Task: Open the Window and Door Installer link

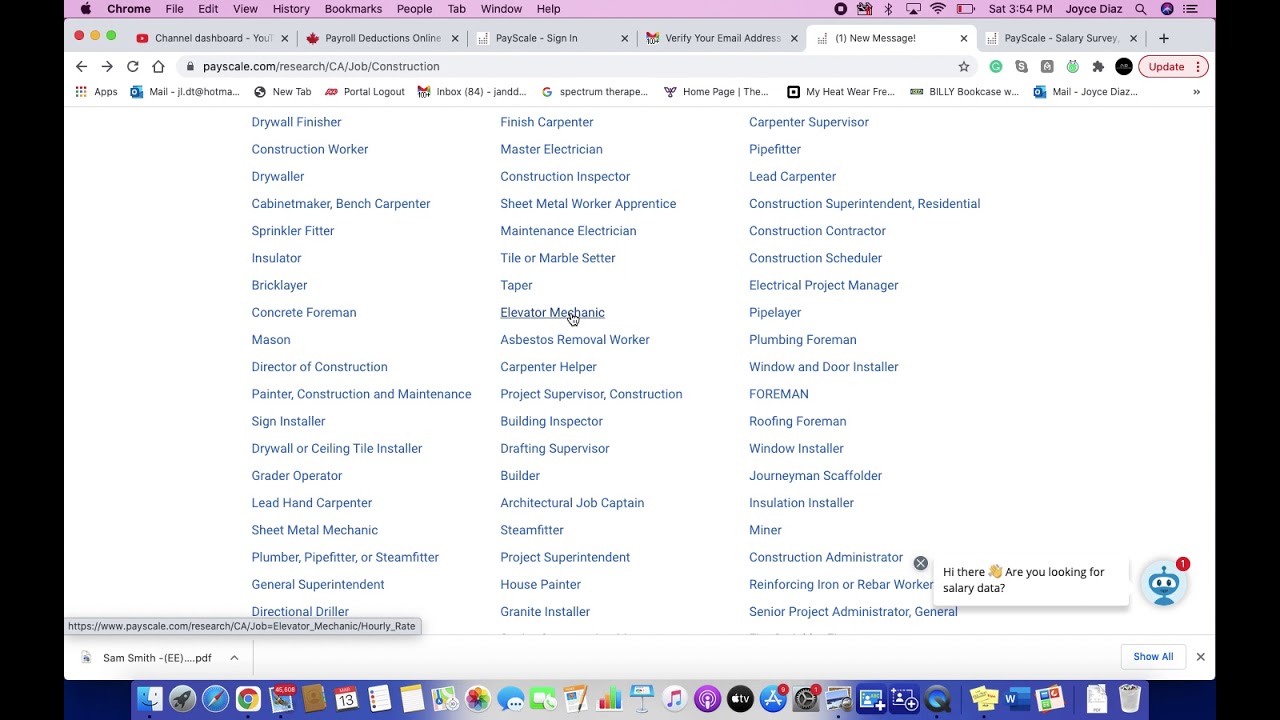Action: 823,367
